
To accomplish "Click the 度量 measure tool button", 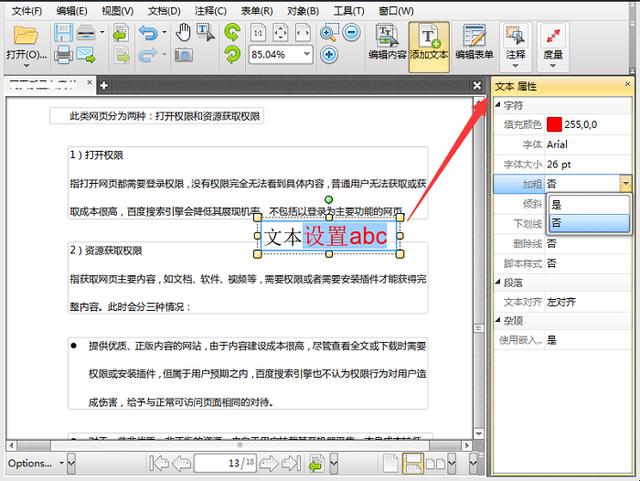I will click(x=553, y=46).
